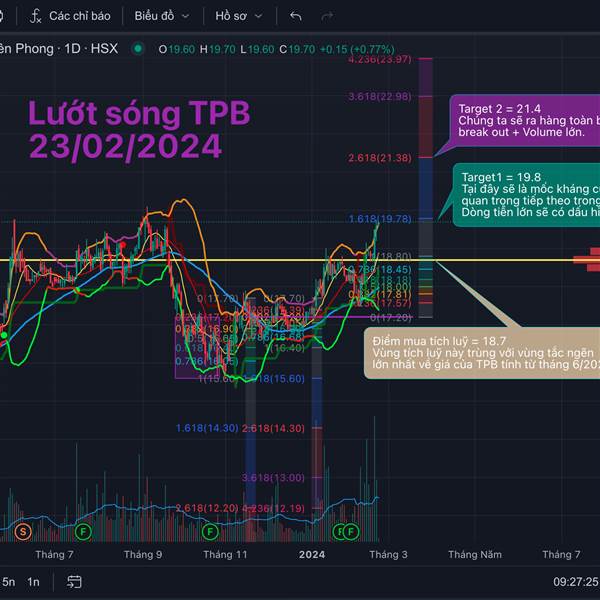Click the Tháng 7 axis label on left
The width and height of the screenshot is (600, 600).
(x=54, y=554)
